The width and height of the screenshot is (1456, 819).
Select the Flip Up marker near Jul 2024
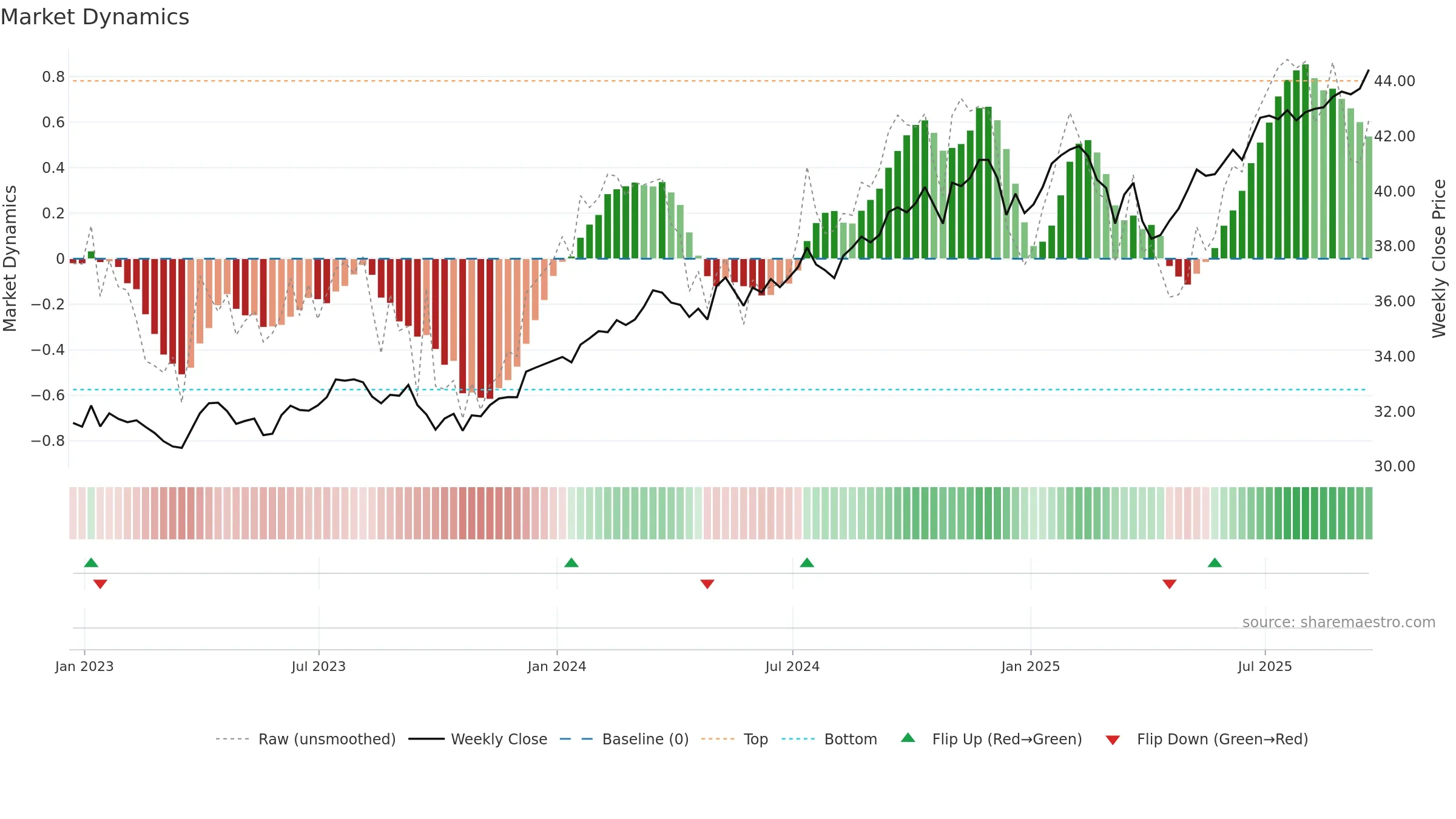pyautogui.click(x=807, y=562)
